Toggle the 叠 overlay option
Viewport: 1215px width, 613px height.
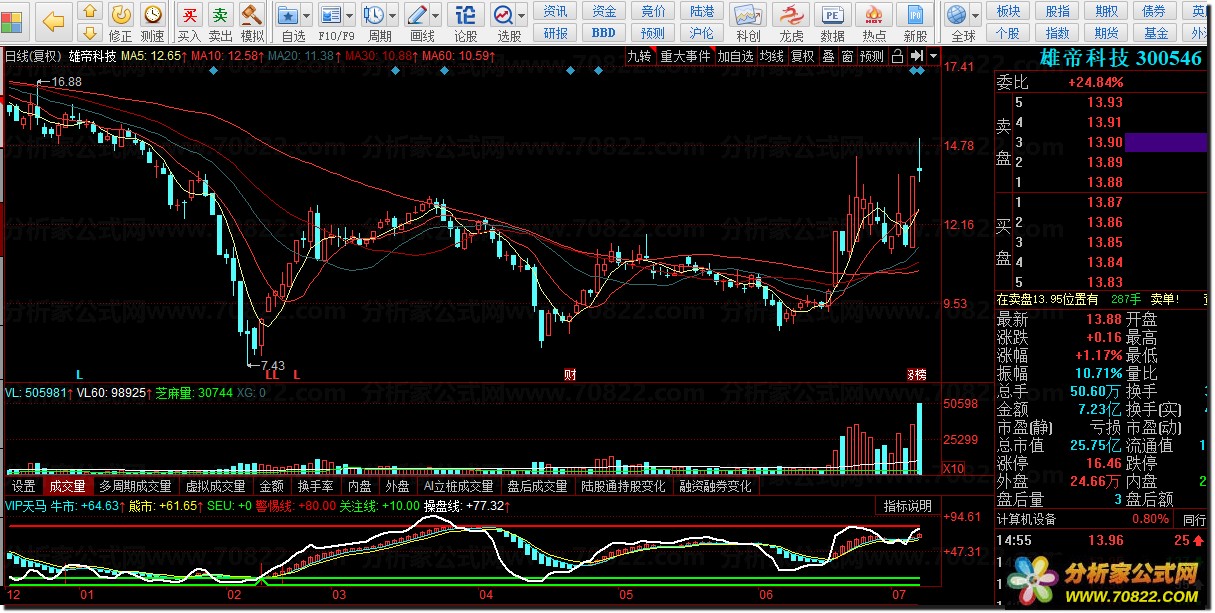[828, 56]
